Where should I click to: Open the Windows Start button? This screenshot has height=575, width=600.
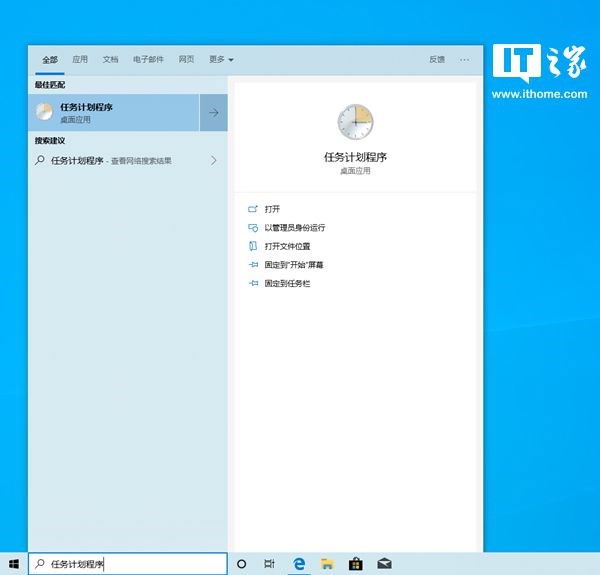tap(14, 564)
